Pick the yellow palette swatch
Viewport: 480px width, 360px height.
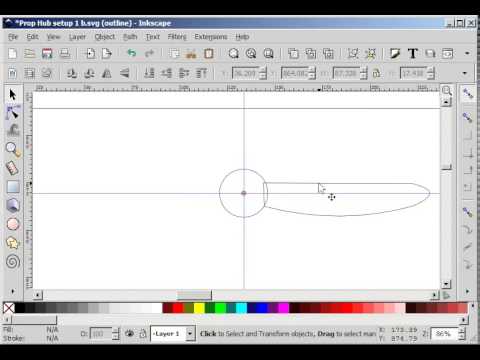(x=199, y=308)
